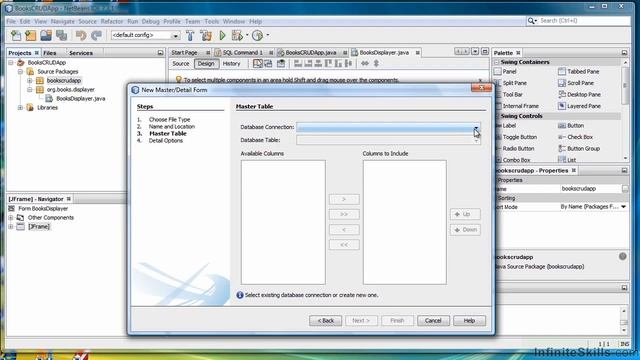
Task: Click the Cancel button in wizard
Action: [433, 321]
